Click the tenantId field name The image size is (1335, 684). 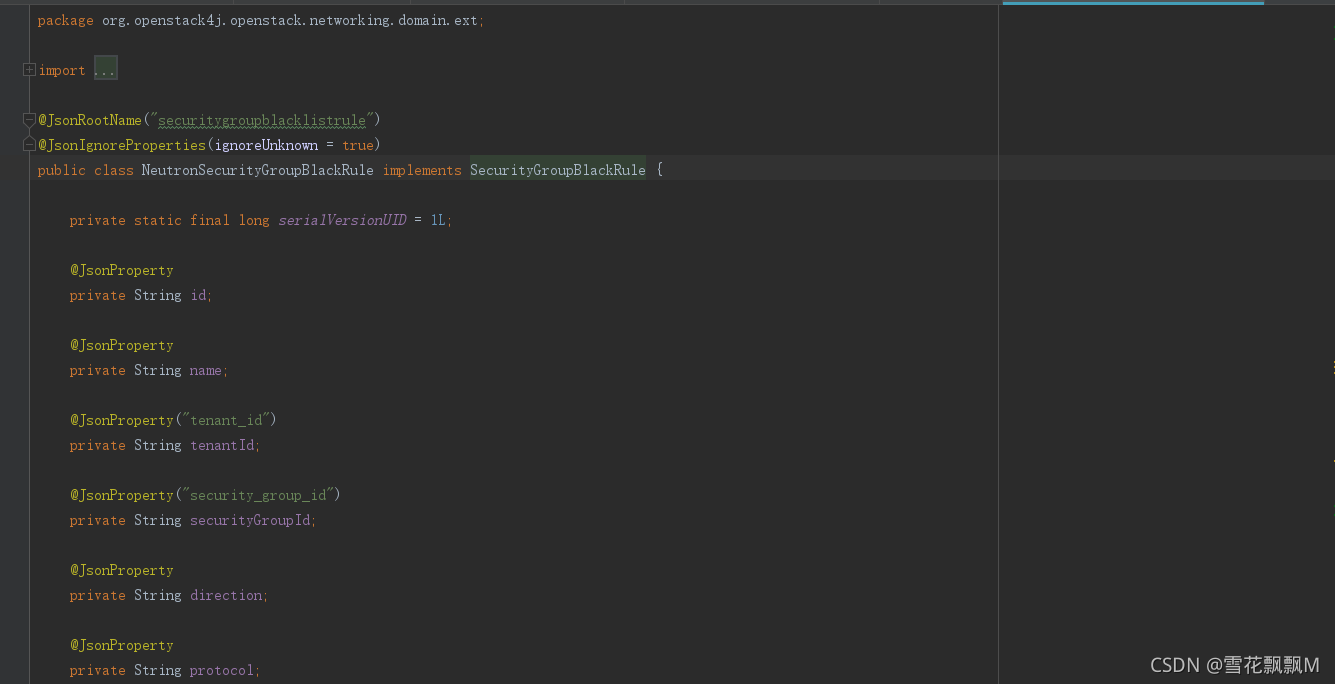(x=222, y=445)
